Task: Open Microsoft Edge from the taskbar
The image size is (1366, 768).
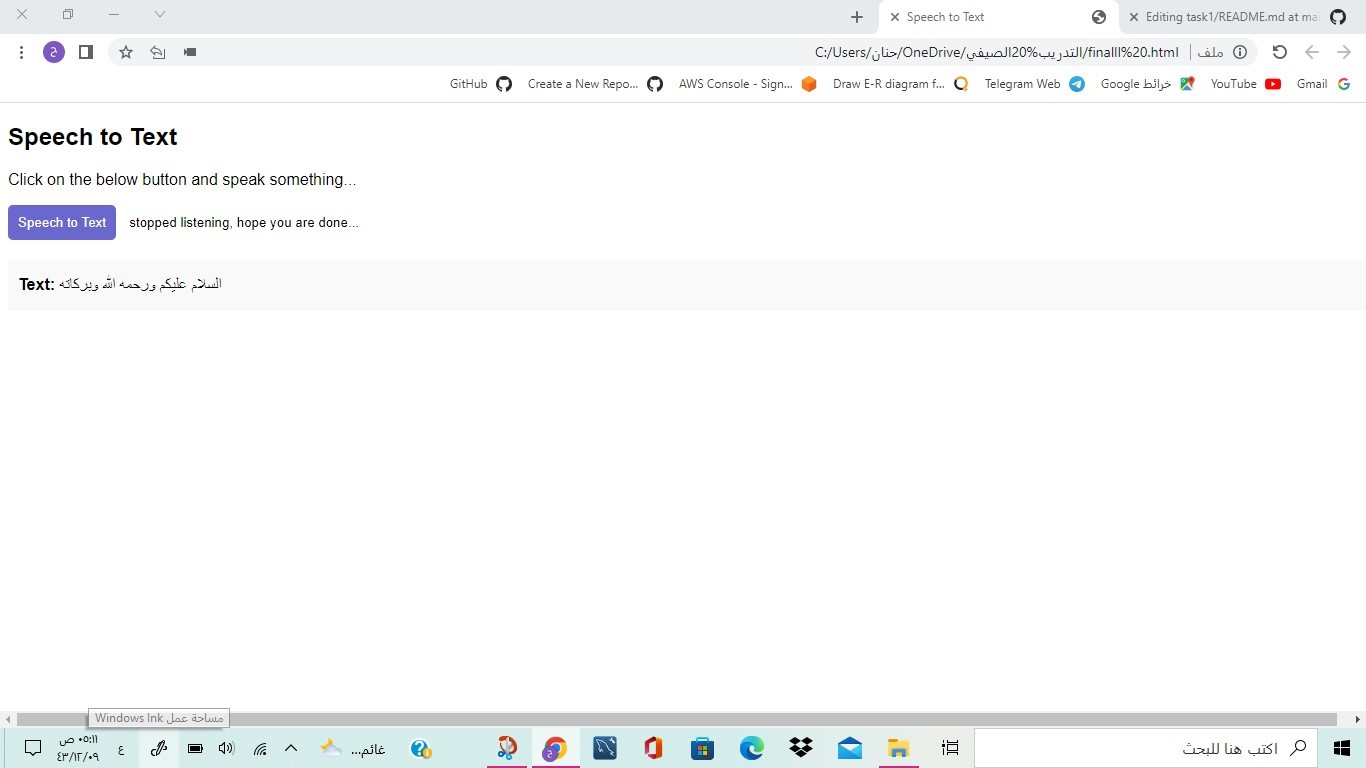Action: [x=751, y=748]
